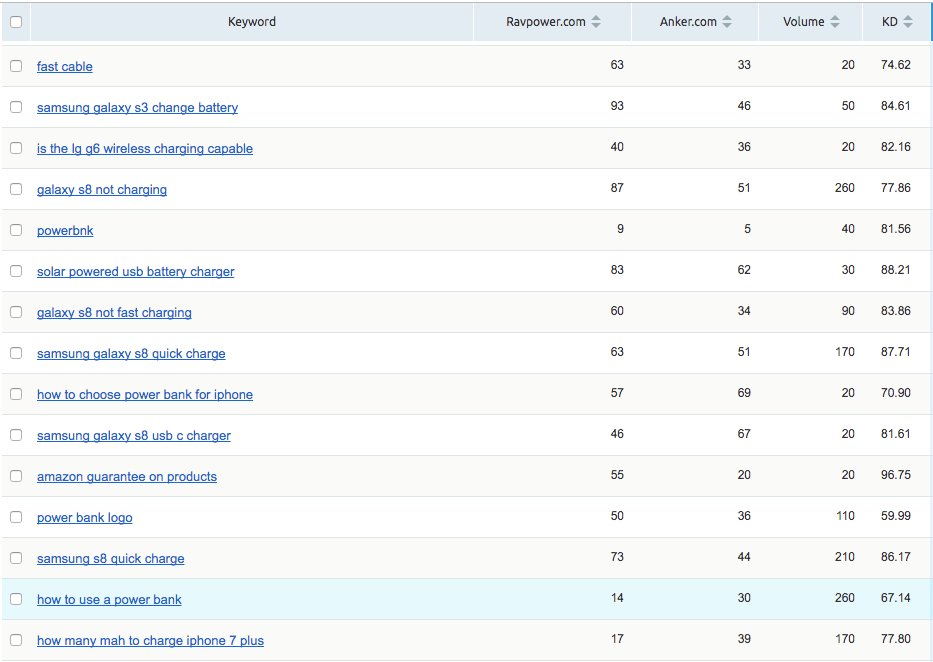Click the Ravpower.com column header label
Screen dimensions: 933x662
pos(546,22)
